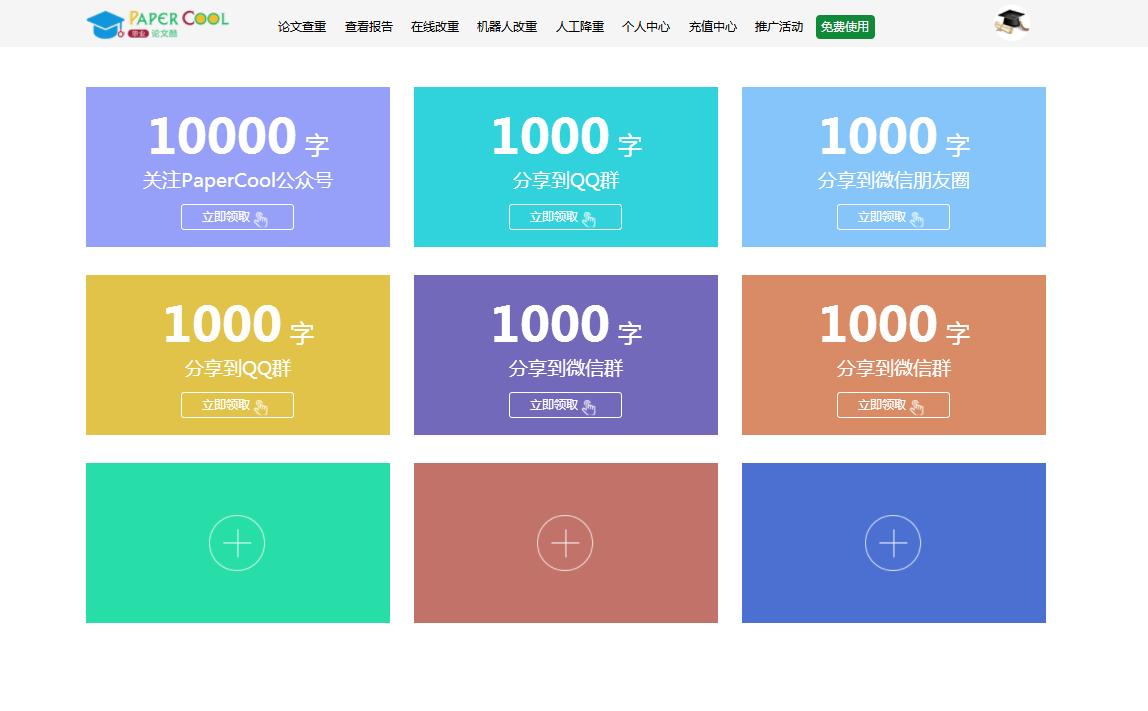
Task: Click 立即领取 on the teal QQ群 card
Action: (x=565, y=217)
